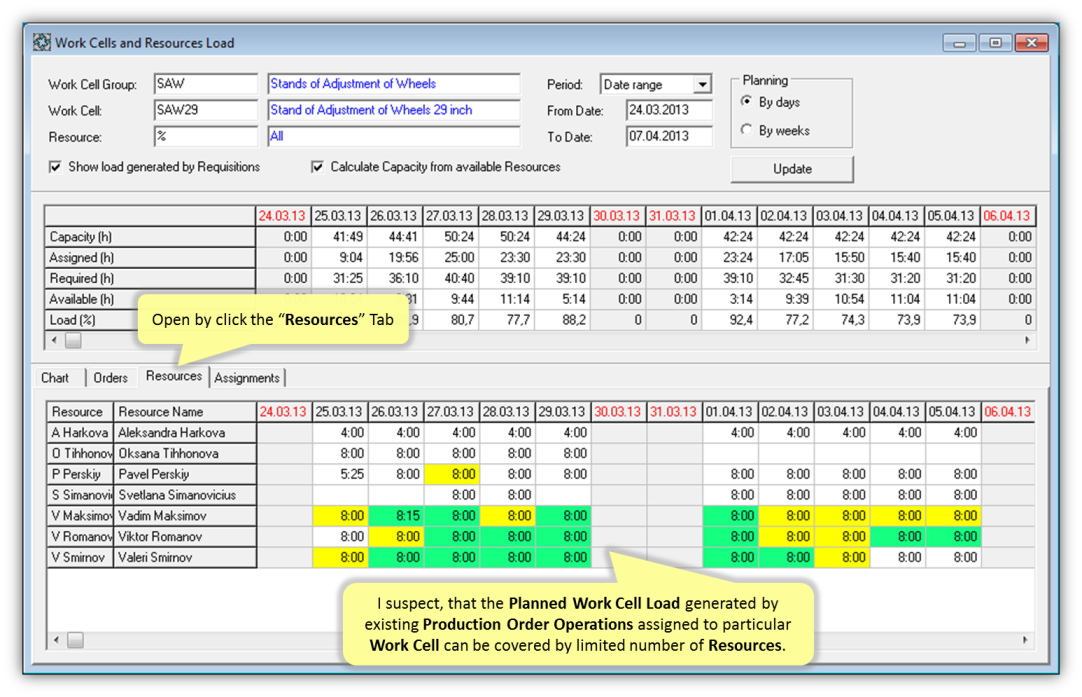Click the Assigned cell showing 17:05
Viewport: 1082px width, 697px height.
(785, 257)
